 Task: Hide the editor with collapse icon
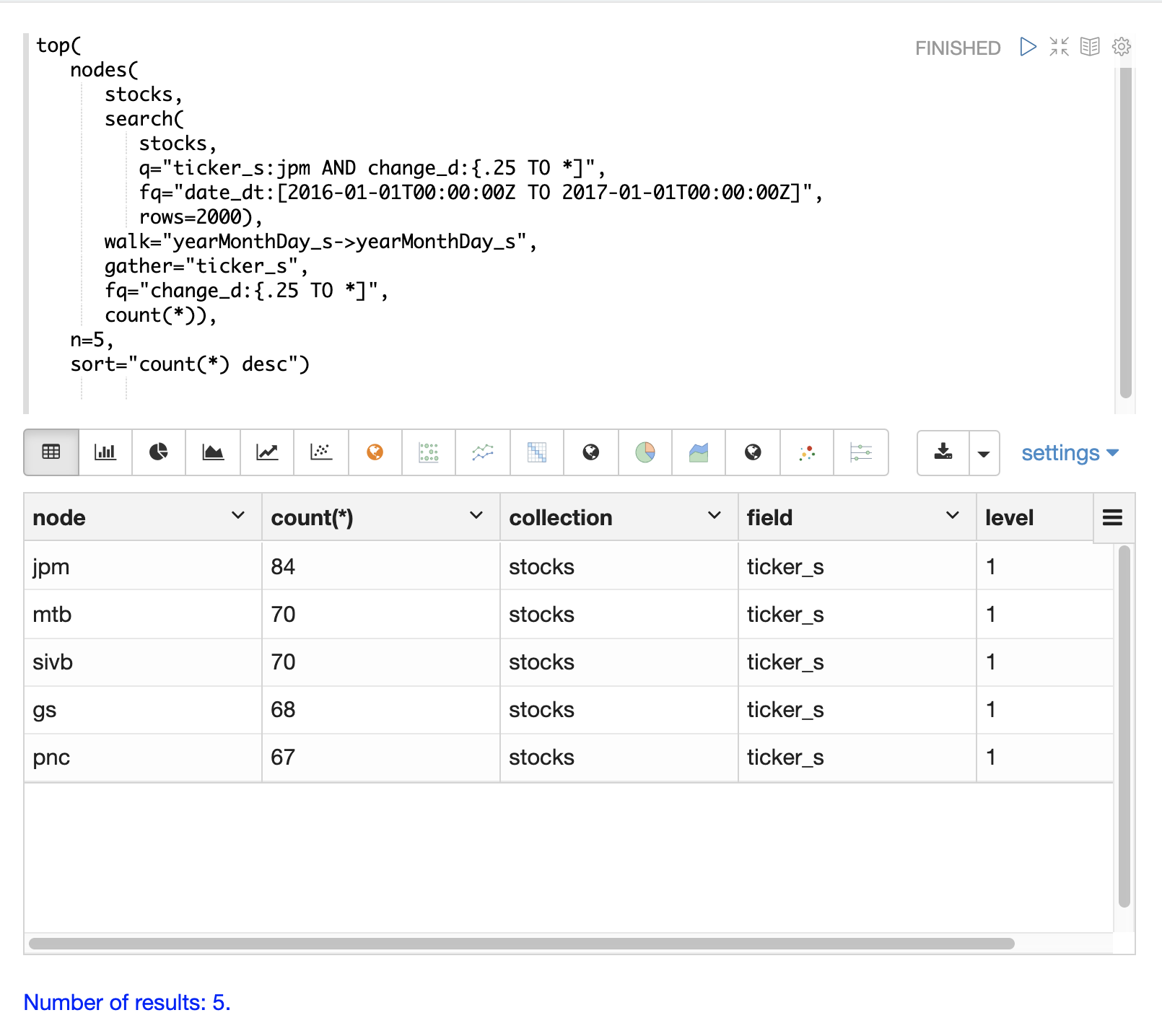tap(1059, 47)
